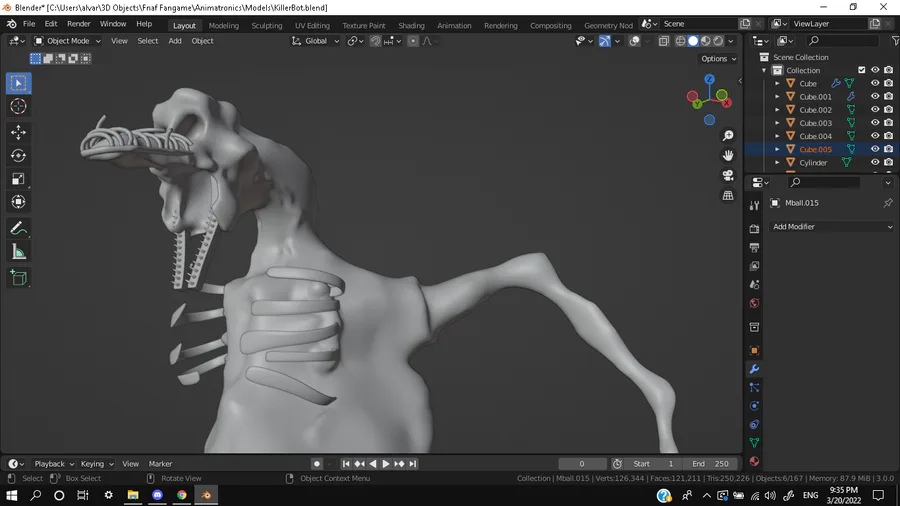Click the Move view hand icon

tap(728, 155)
